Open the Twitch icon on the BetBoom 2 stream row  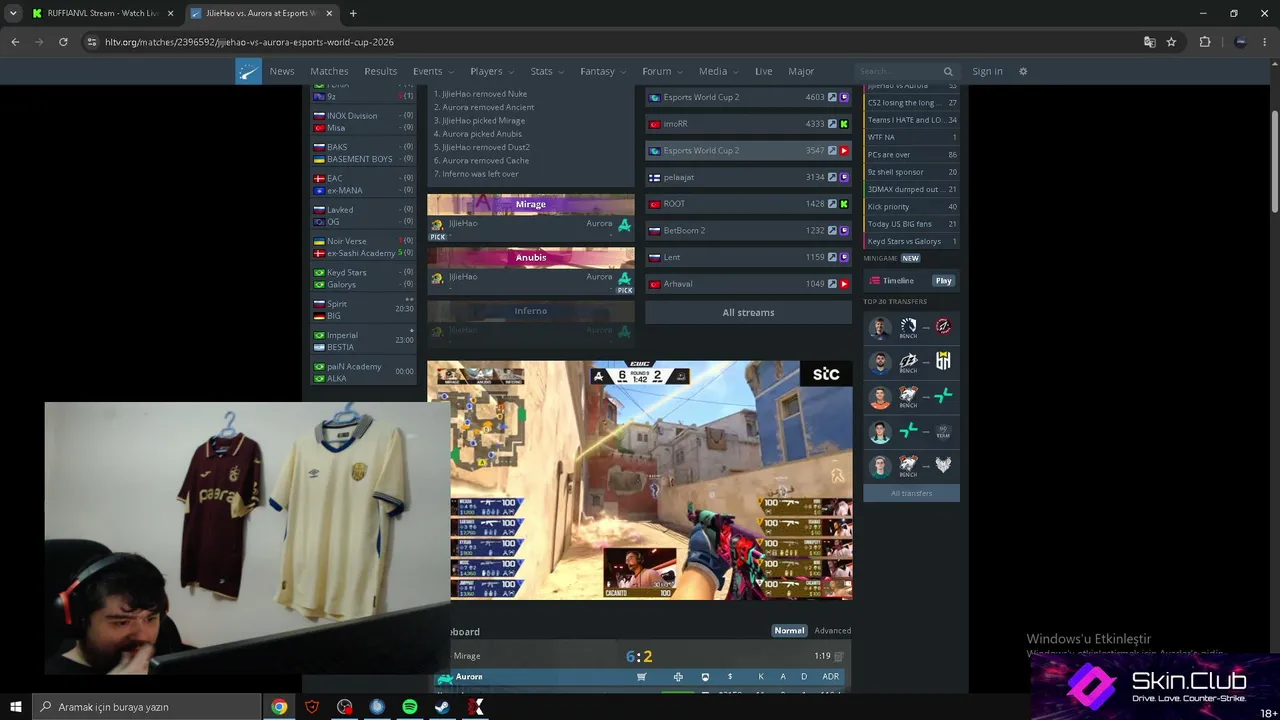click(844, 231)
